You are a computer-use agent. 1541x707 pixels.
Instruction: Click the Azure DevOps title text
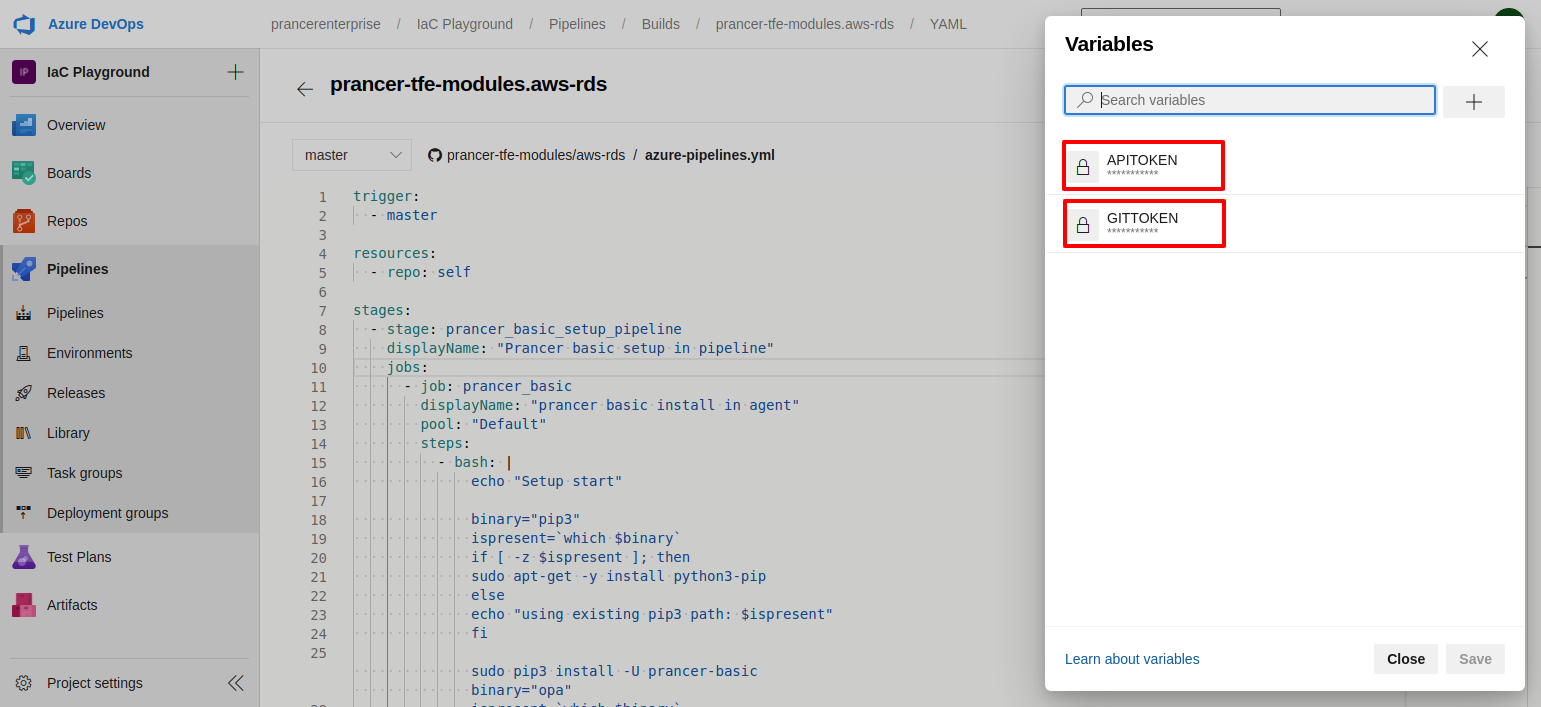[x=96, y=24]
